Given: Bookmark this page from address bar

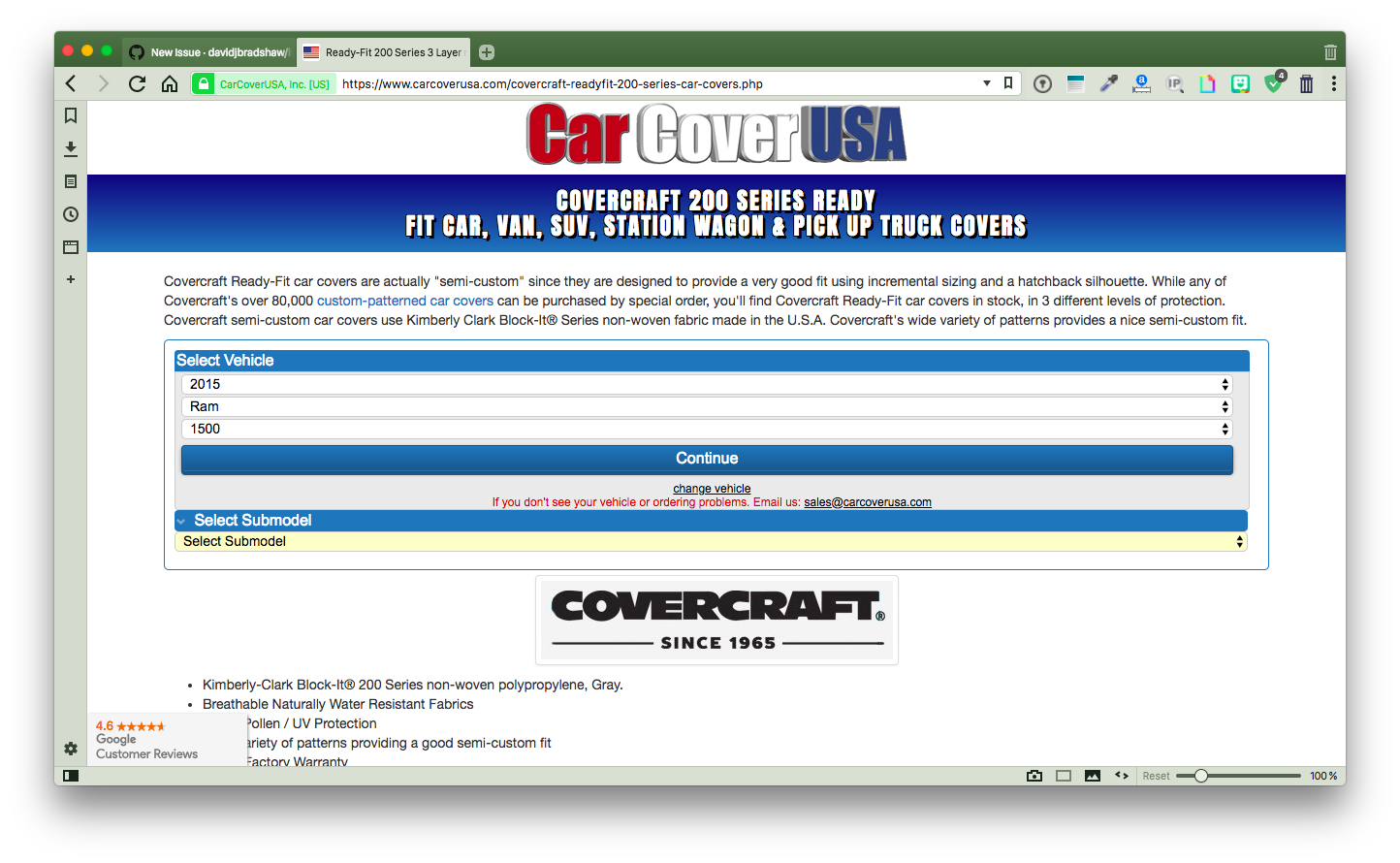Looking at the screenshot, I should pyautogui.click(x=1008, y=83).
